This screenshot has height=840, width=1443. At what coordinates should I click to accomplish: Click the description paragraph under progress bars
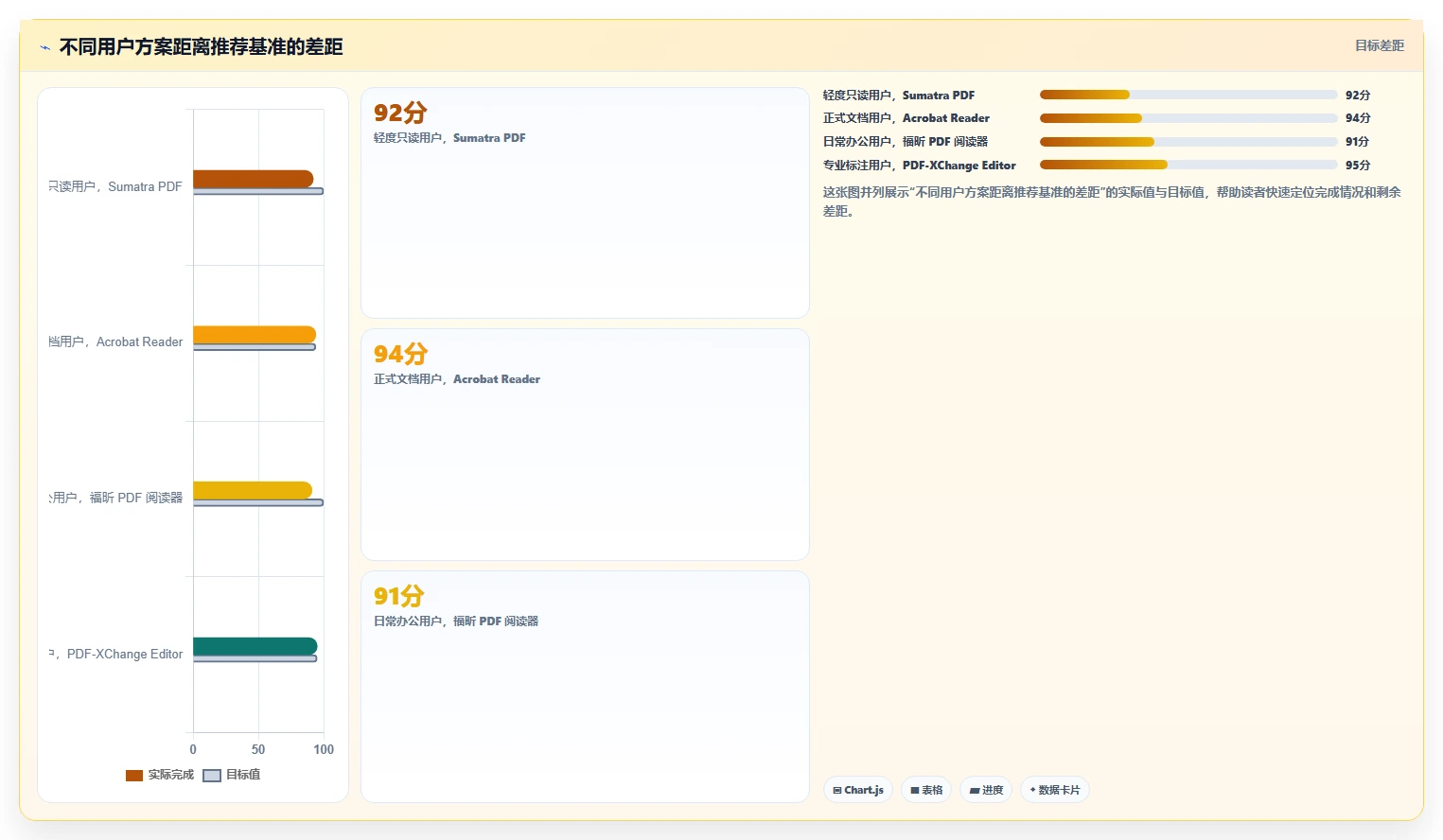(x=1112, y=201)
